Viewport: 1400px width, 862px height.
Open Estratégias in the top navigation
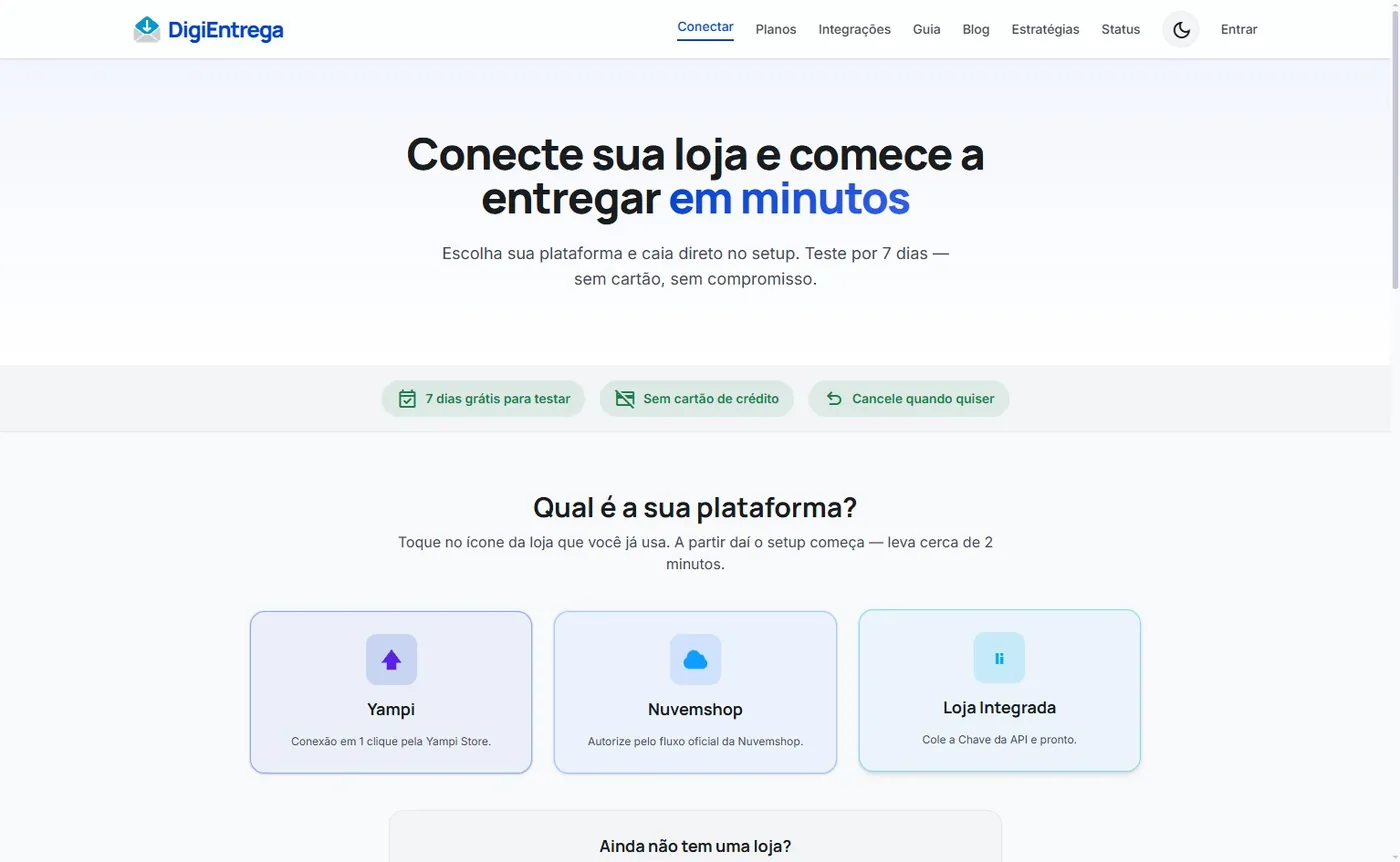coord(1045,29)
